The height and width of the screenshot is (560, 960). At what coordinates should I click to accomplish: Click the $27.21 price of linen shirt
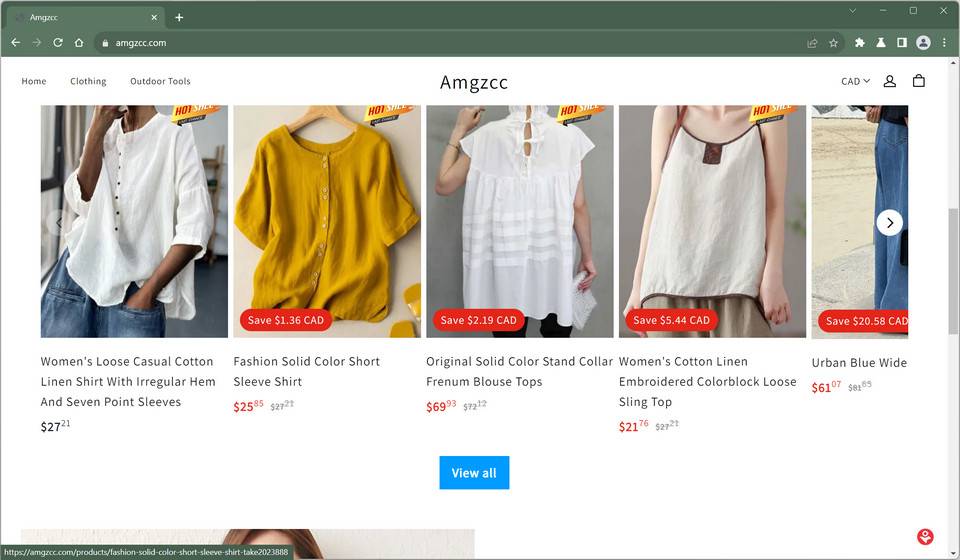click(55, 426)
